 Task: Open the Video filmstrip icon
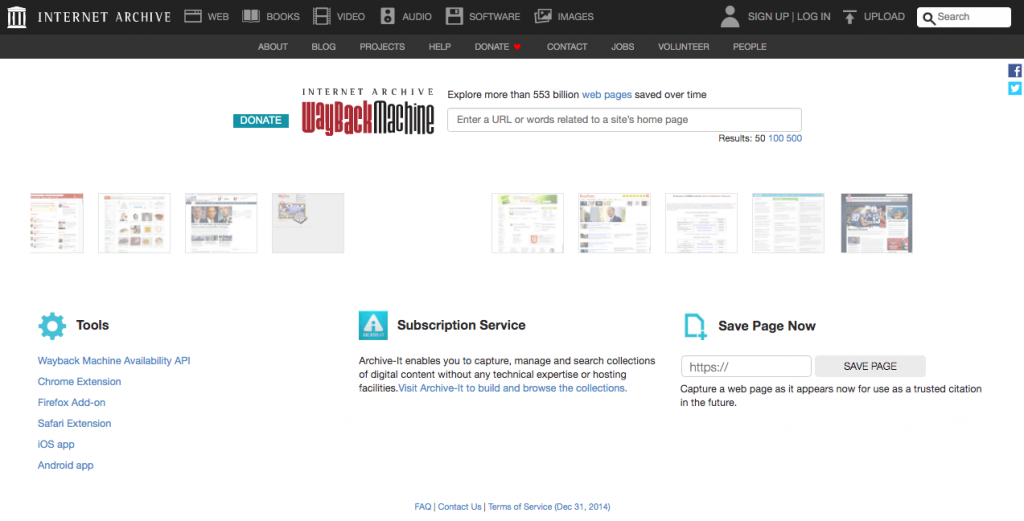click(321, 16)
